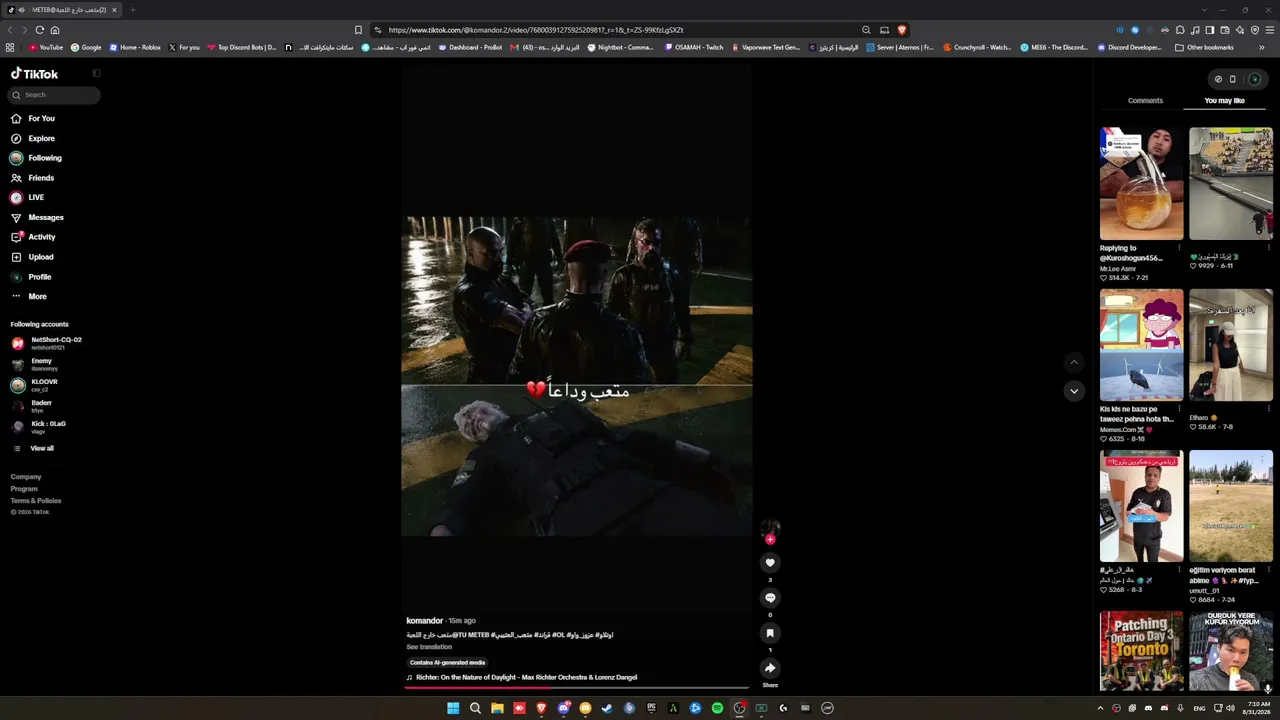Expand bookmarks overflow chevron
The width and height of the screenshot is (1280, 720).
1262,47
